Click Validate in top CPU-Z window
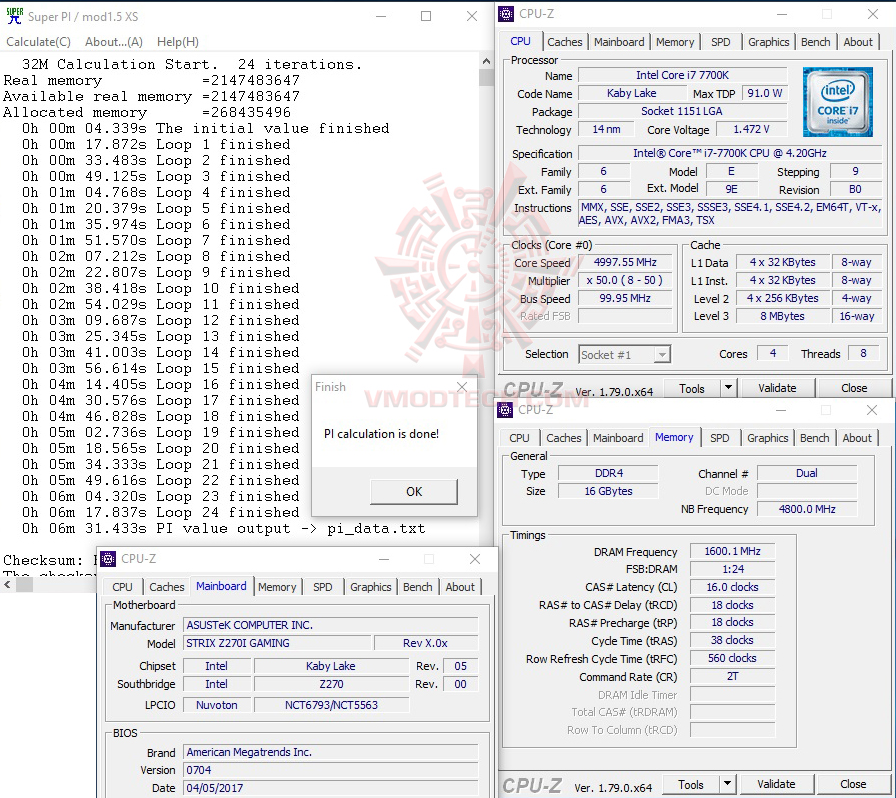The height and width of the screenshot is (798, 896). click(777, 388)
